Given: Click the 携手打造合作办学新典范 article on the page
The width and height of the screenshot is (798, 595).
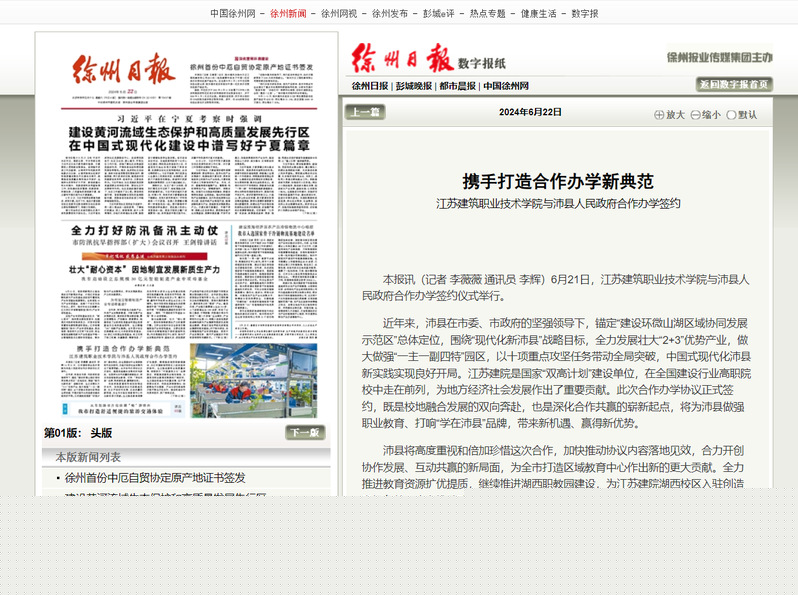Looking at the screenshot, I should (124, 349).
